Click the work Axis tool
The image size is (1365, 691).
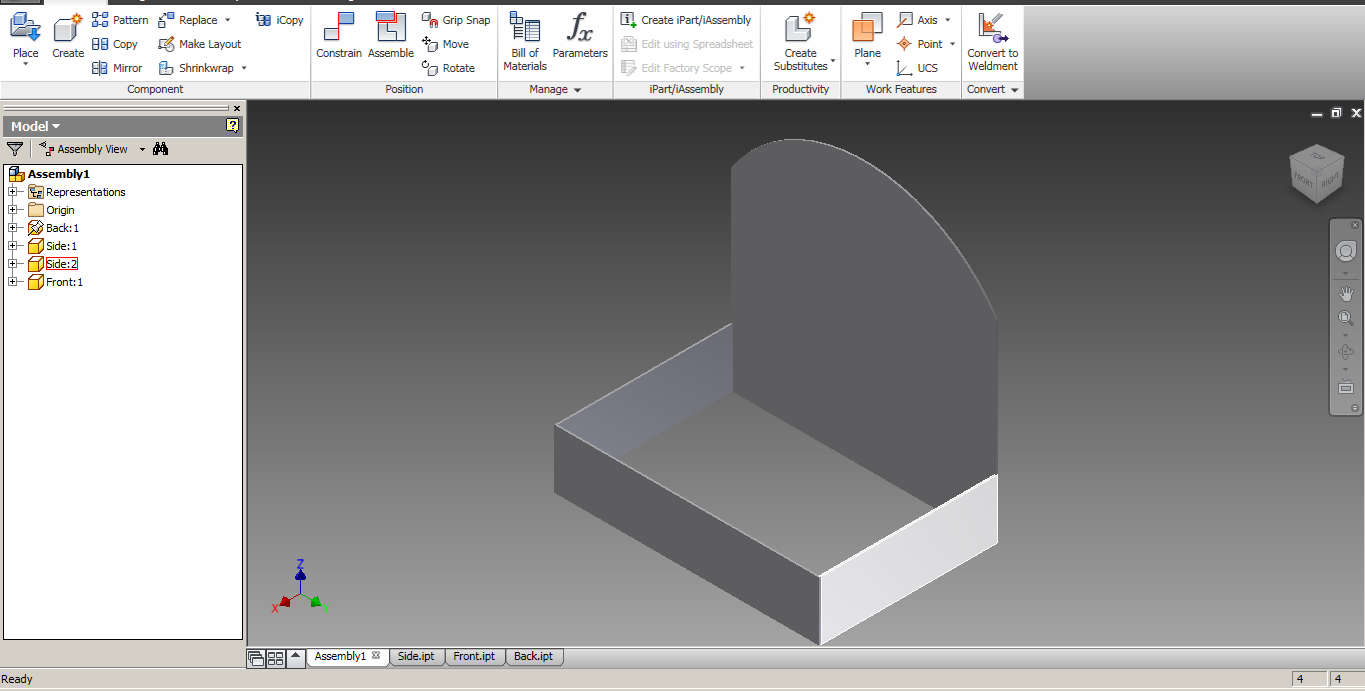(x=918, y=20)
